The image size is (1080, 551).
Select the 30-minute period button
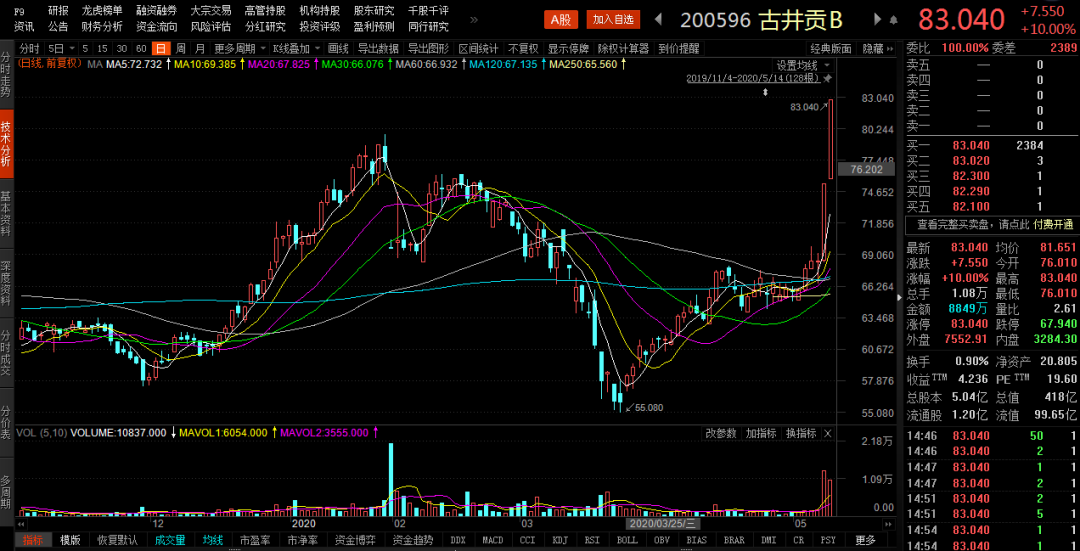point(122,49)
